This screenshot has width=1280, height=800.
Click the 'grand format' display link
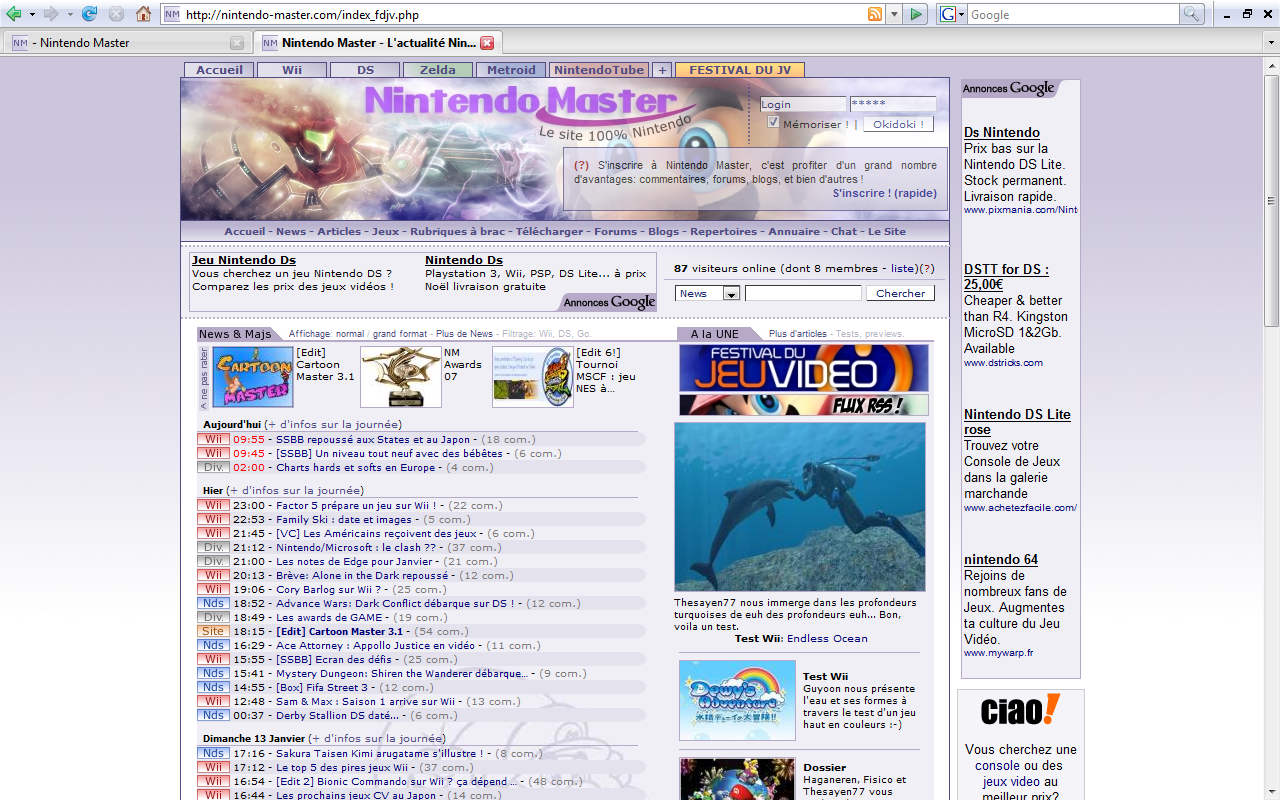point(400,334)
